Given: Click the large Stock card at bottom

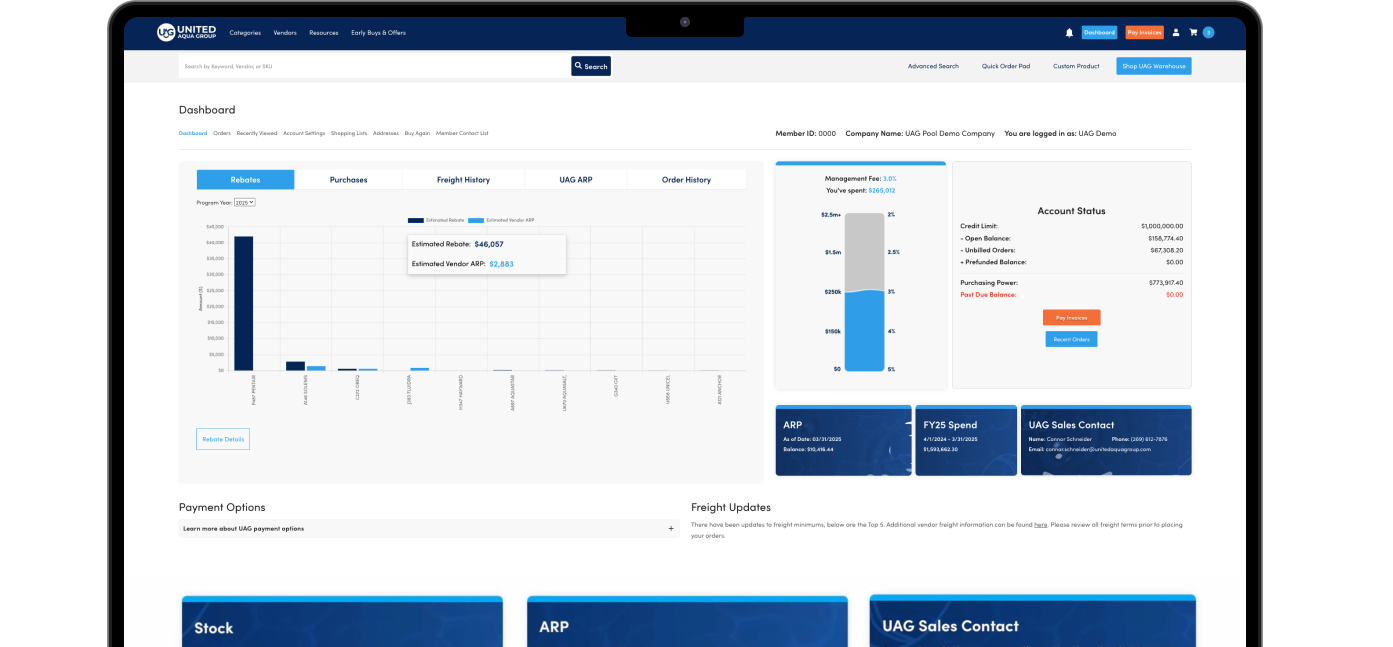Looking at the screenshot, I should (x=342, y=621).
